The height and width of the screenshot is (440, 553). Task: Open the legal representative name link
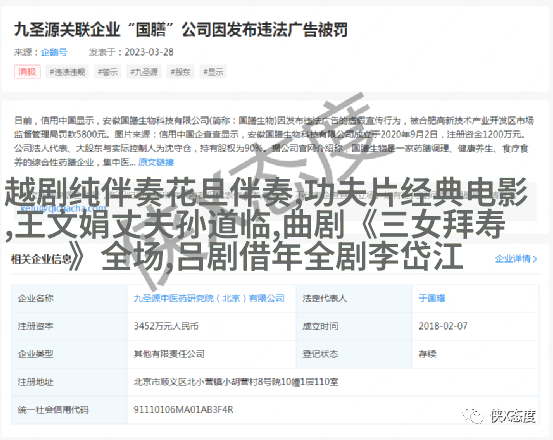432,298
